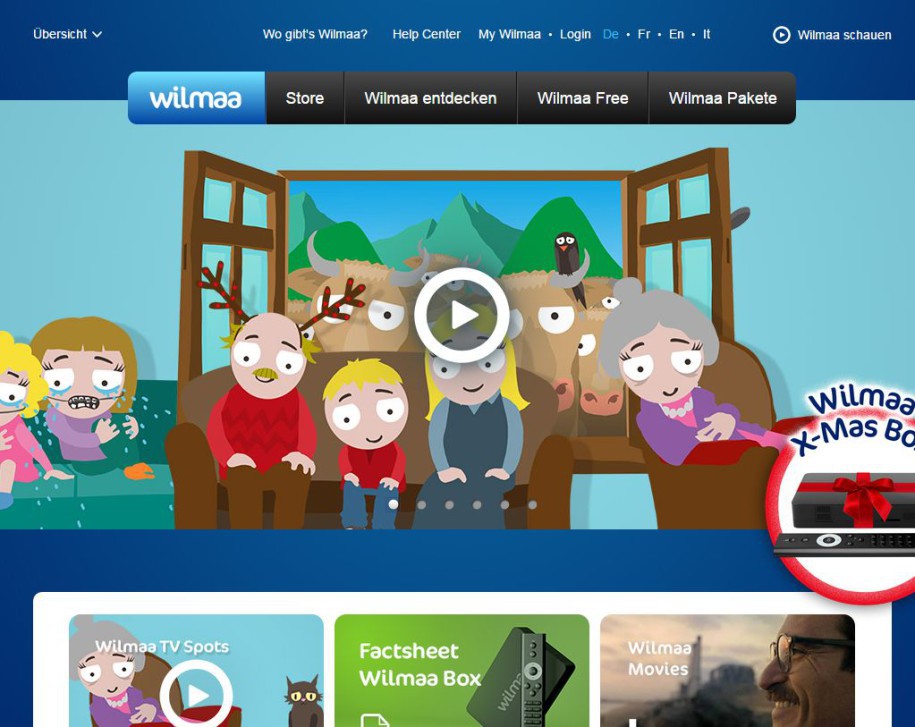The image size is (915, 727).
Task: Jump to the last carousel slide dot
Action: [532, 505]
